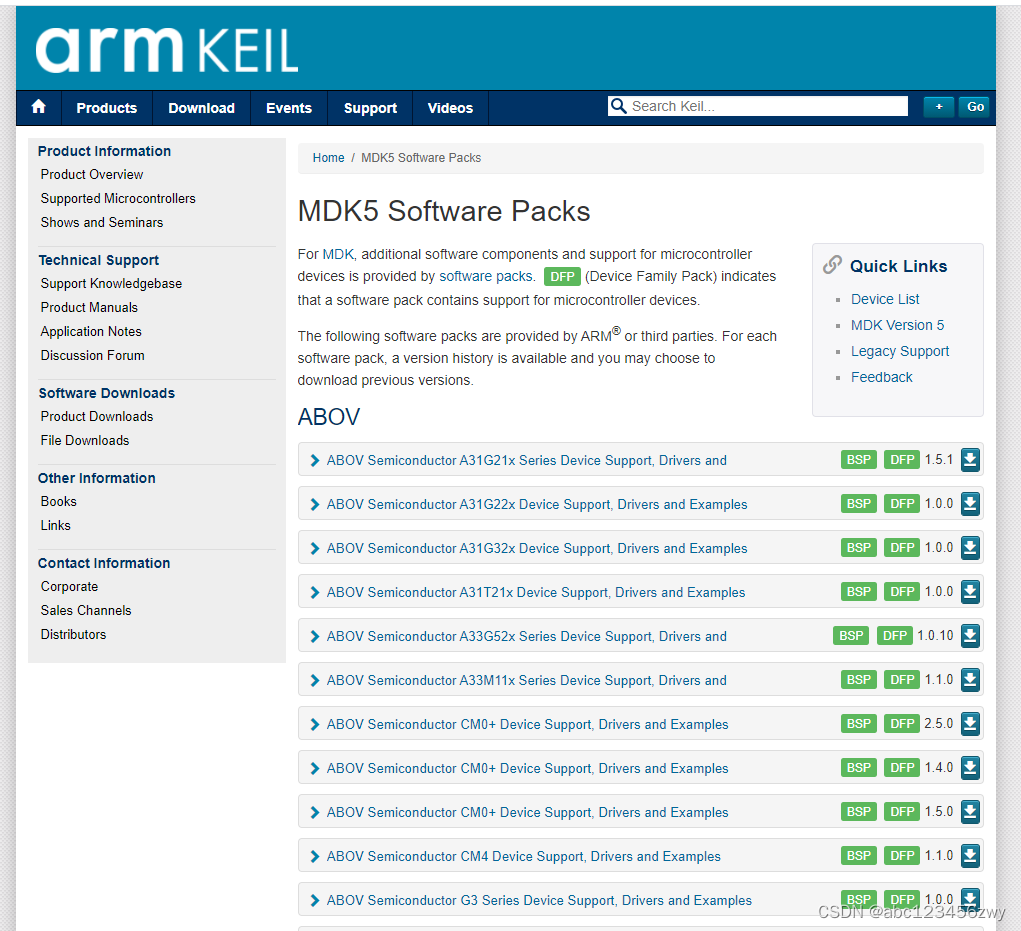Click DFP badge on A31G22x row

point(902,504)
